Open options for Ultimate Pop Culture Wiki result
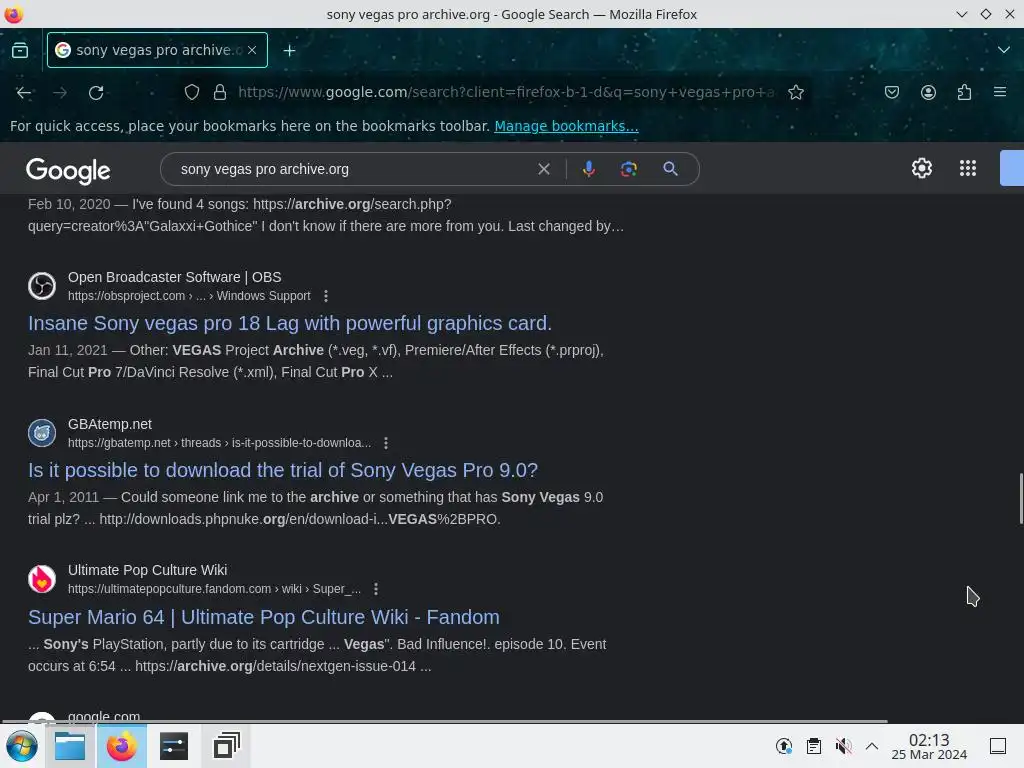 (x=376, y=589)
